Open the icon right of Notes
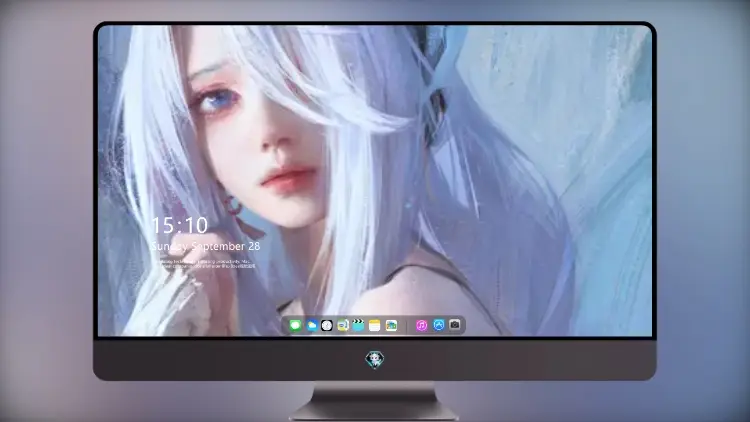 point(391,326)
